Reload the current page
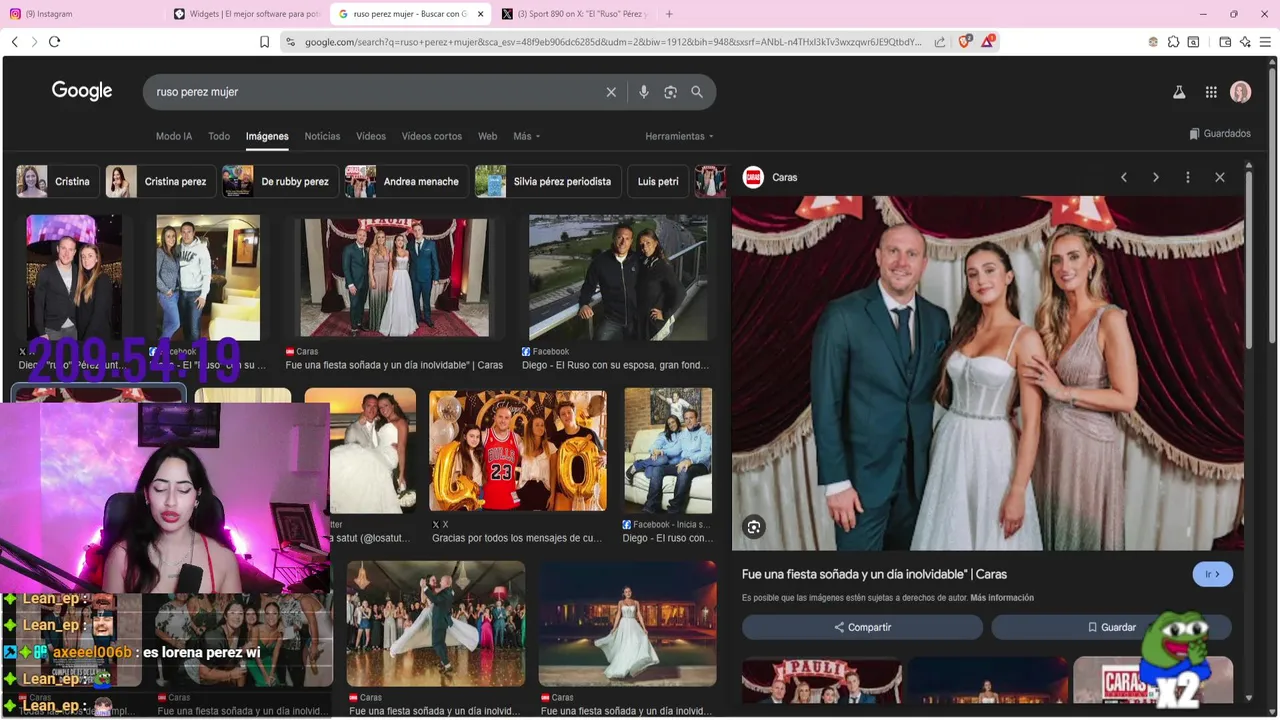 coord(54,41)
